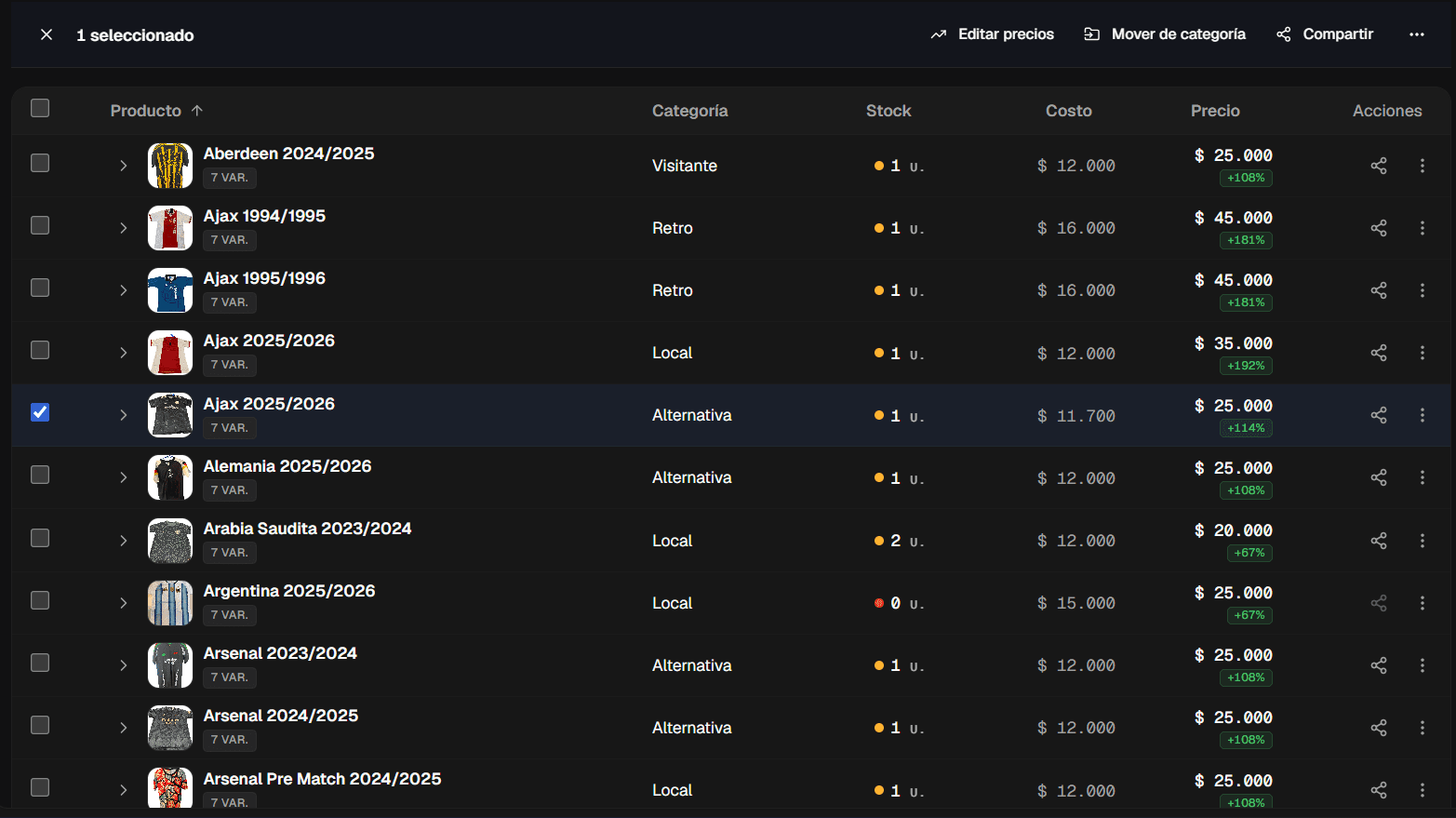The image size is (1456, 818).
Task: Close the selection bar with the X icon
Action: pyautogui.click(x=47, y=34)
